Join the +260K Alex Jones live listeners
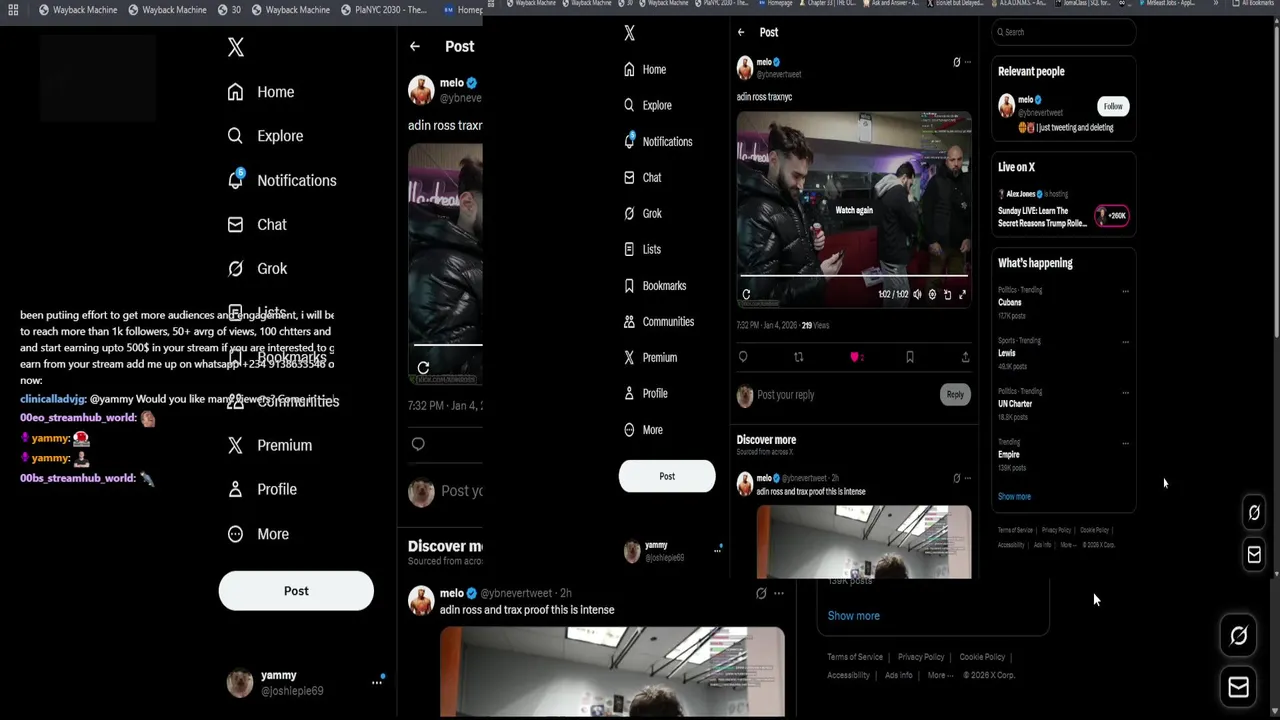The height and width of the screenshot is (720, 1280). pyautogui.click(x=1112, y=215)
